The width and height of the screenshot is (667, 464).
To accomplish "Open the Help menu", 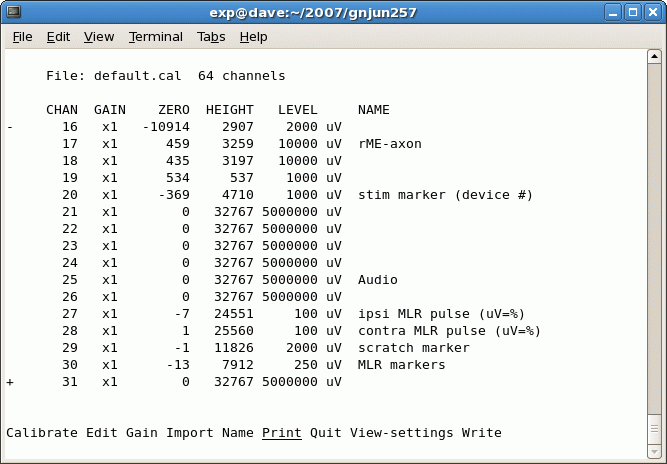I will click(254, 37).
